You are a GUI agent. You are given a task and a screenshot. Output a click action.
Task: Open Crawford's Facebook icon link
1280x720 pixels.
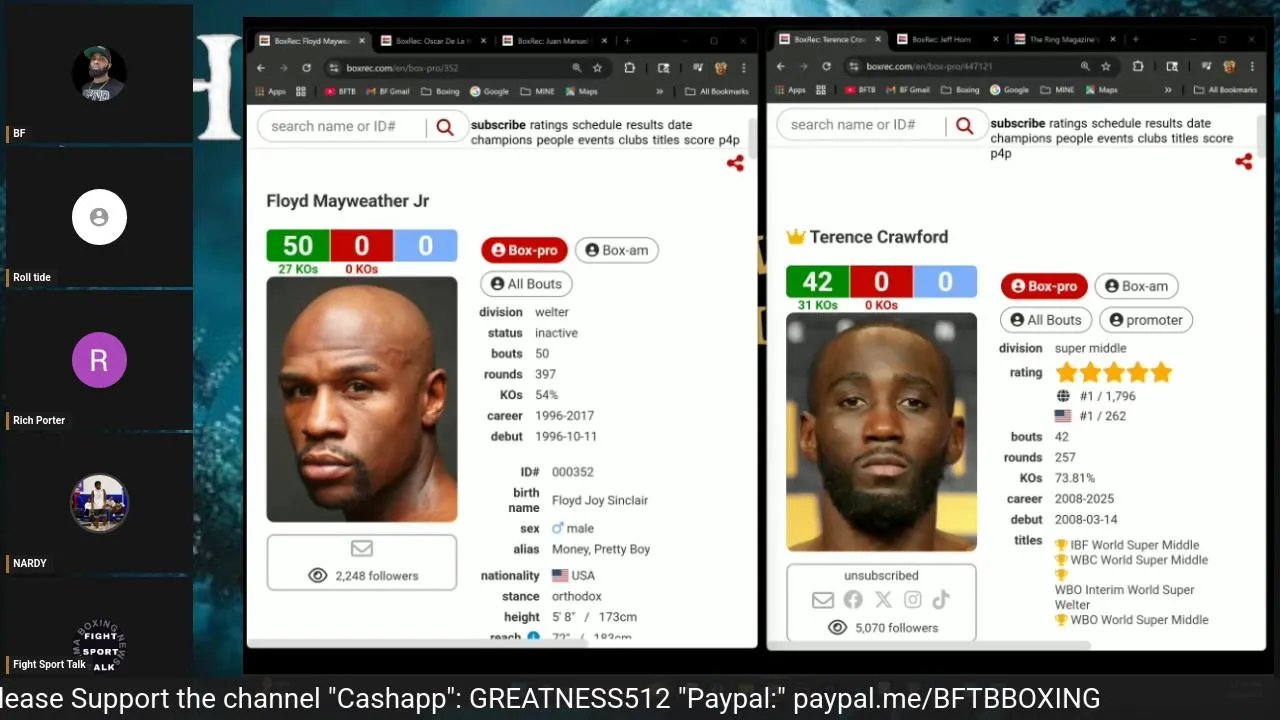point(852,600)
